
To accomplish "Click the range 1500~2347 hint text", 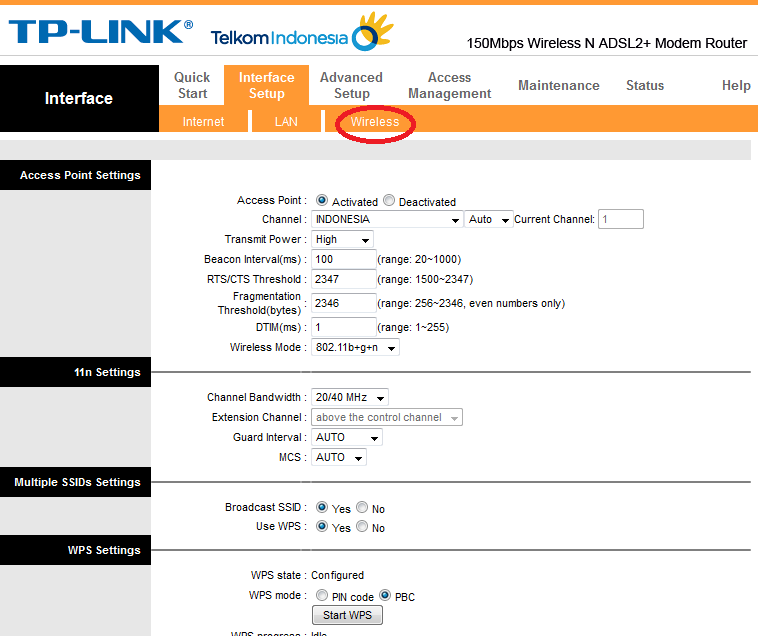I will coord(425,279).
